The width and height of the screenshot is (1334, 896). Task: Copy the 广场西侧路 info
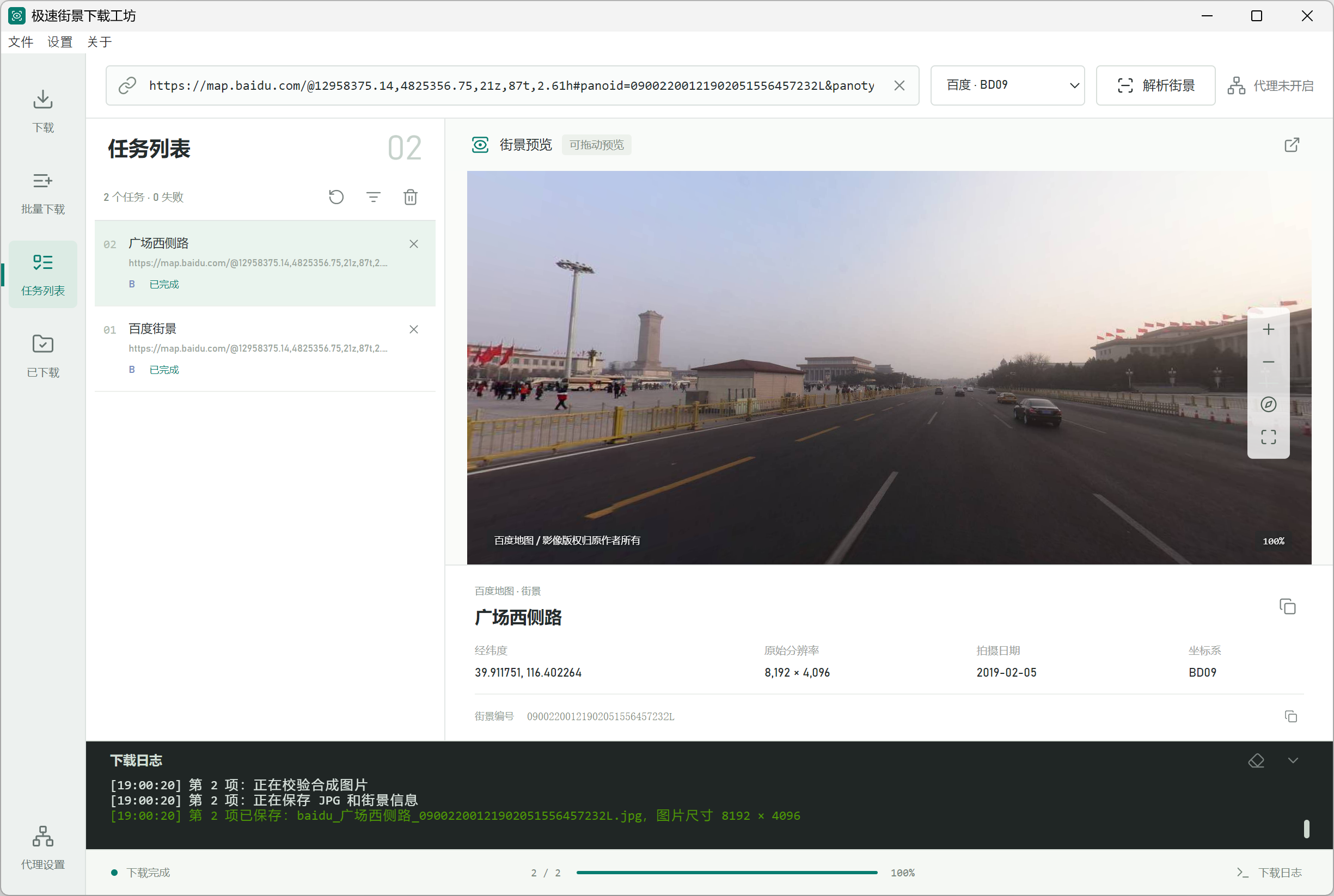point(1287,607)
